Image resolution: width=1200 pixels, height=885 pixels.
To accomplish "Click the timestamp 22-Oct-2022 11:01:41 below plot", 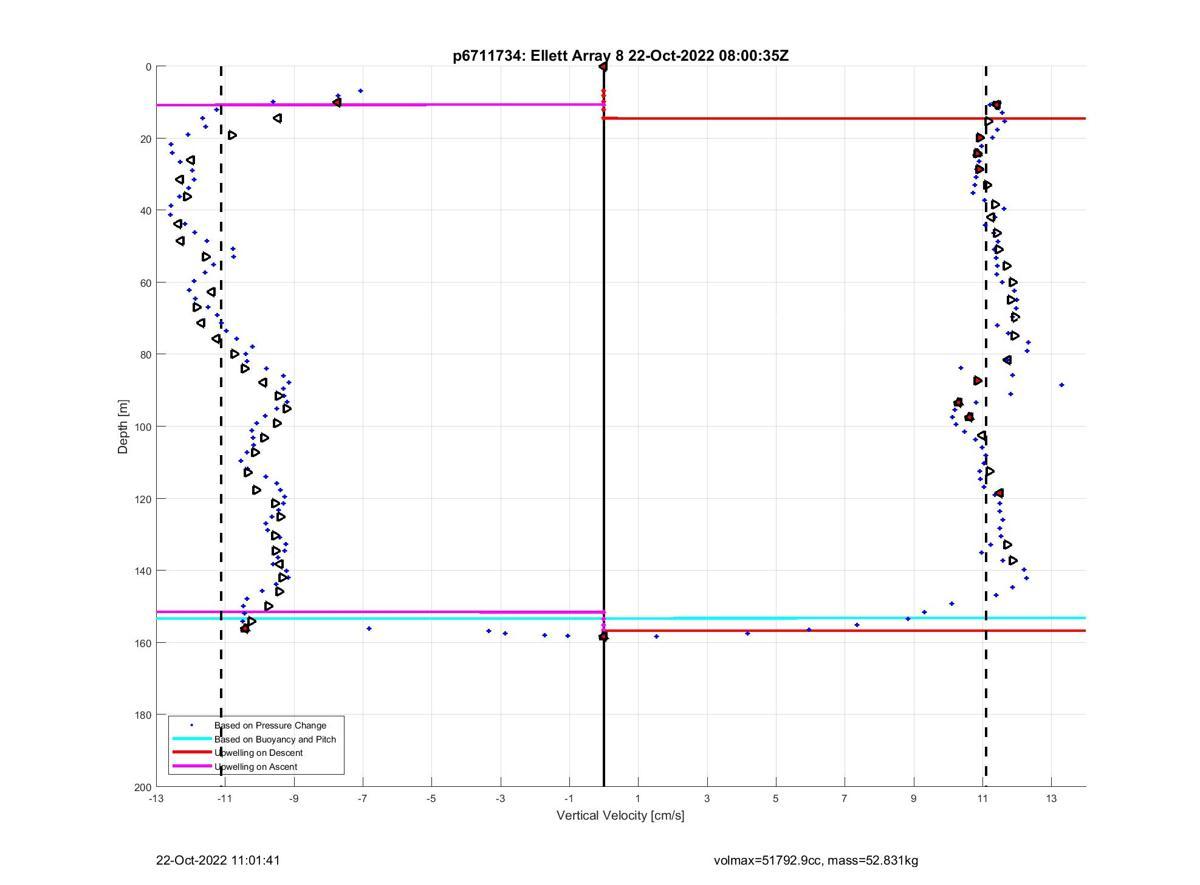I will point(219,860).
